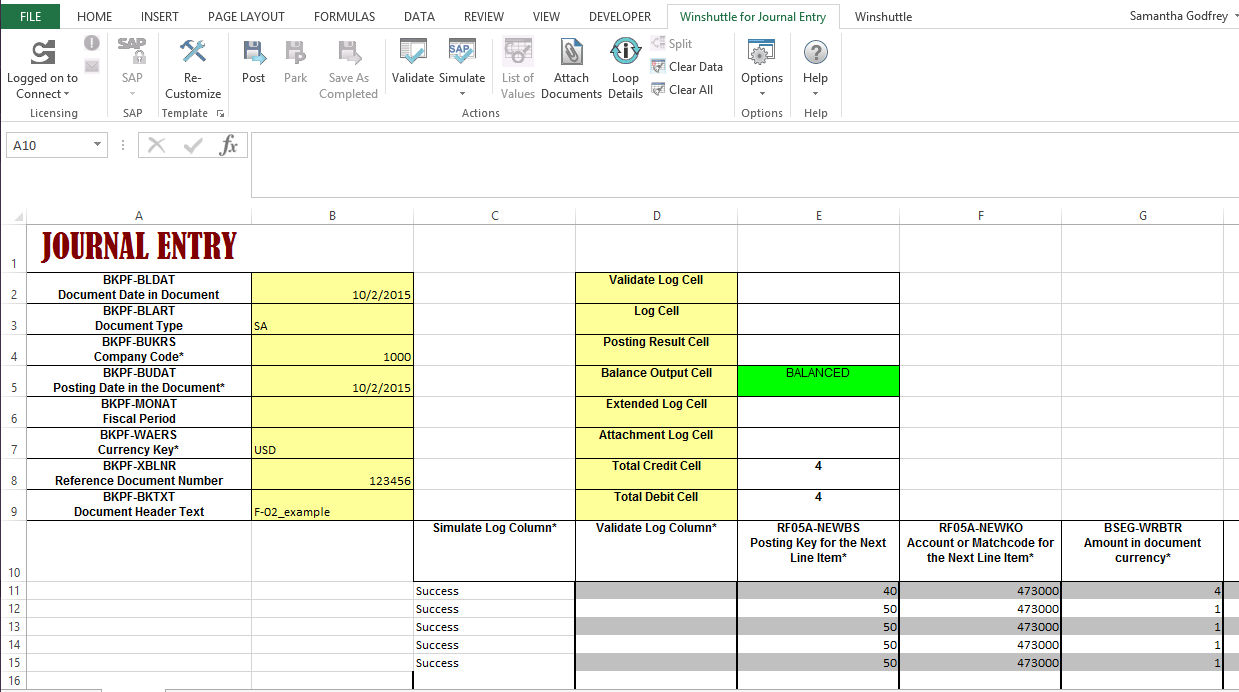
Task: Expand the Help dropdown arrow
Action: [x=815, y=94]
